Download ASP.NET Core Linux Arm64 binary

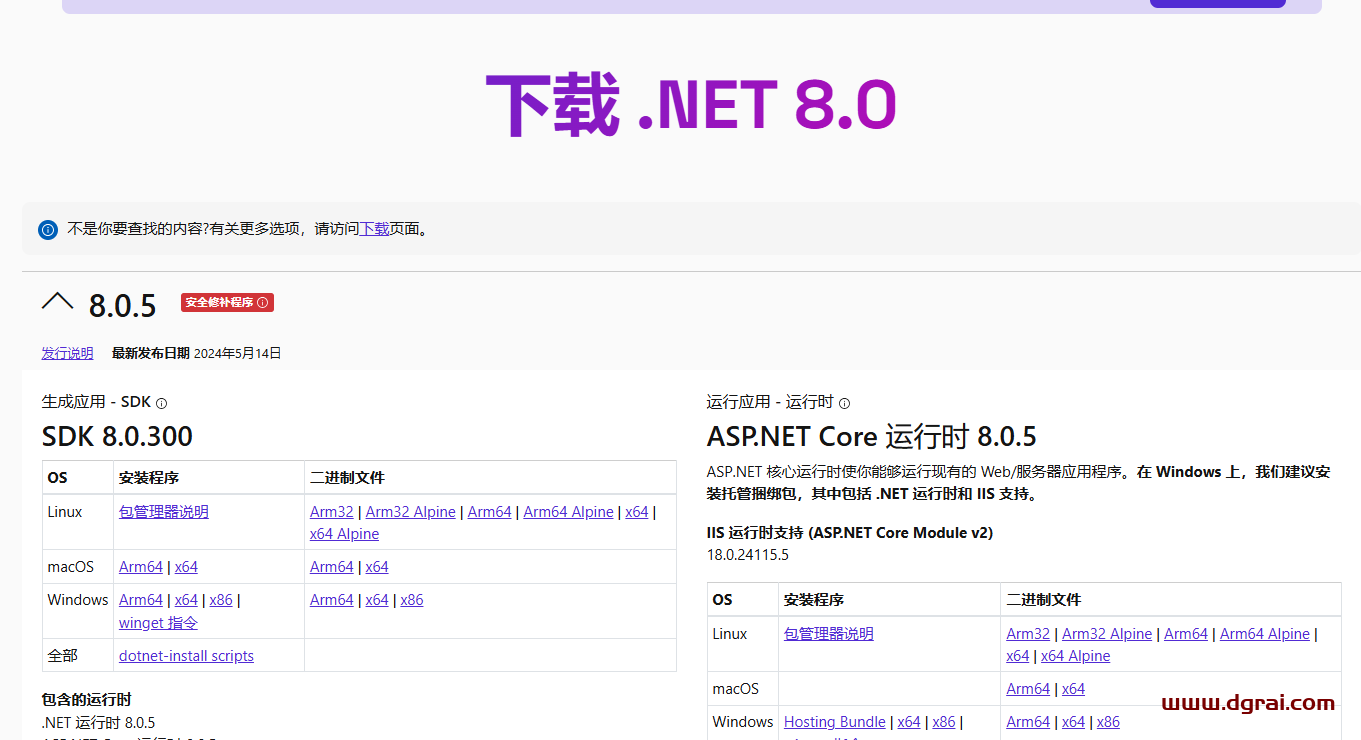click(x=1186, y=634)
